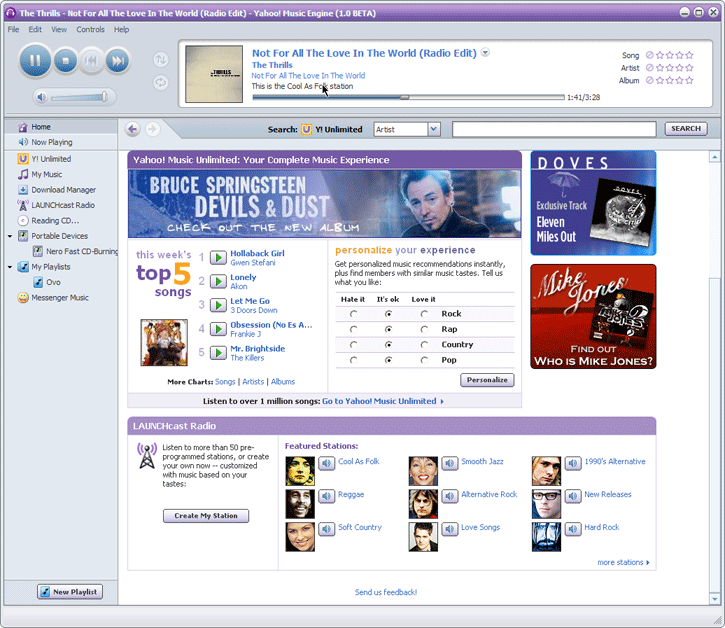Select Love it for Rap
The height and width of the screenshot is (628, 725).
424,329
